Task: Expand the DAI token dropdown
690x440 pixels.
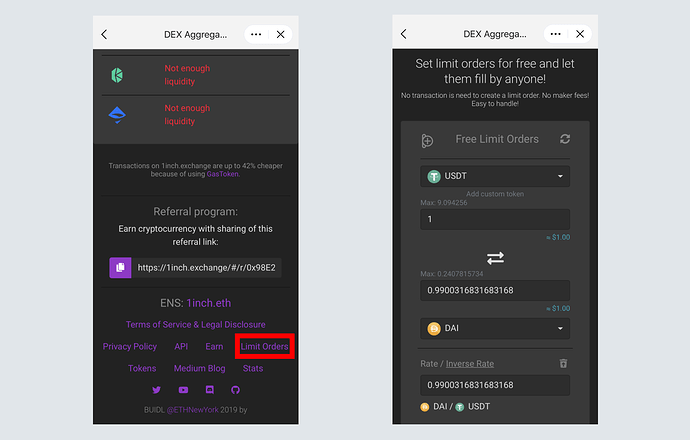Action: 495,328
